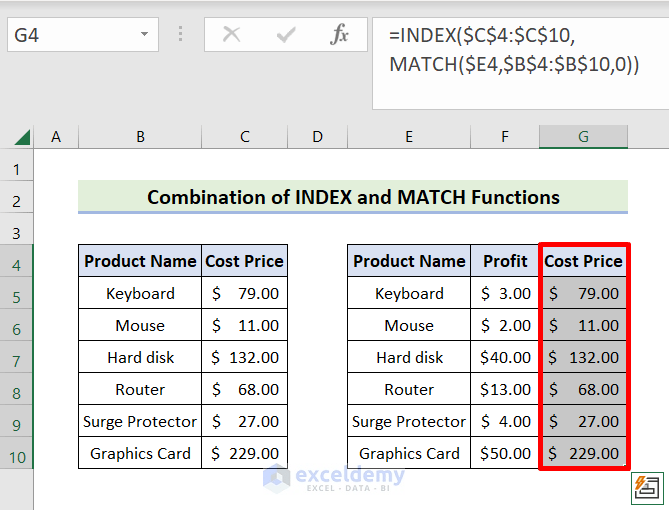
Task: Select column D header
Action: (x=317, y=137)
